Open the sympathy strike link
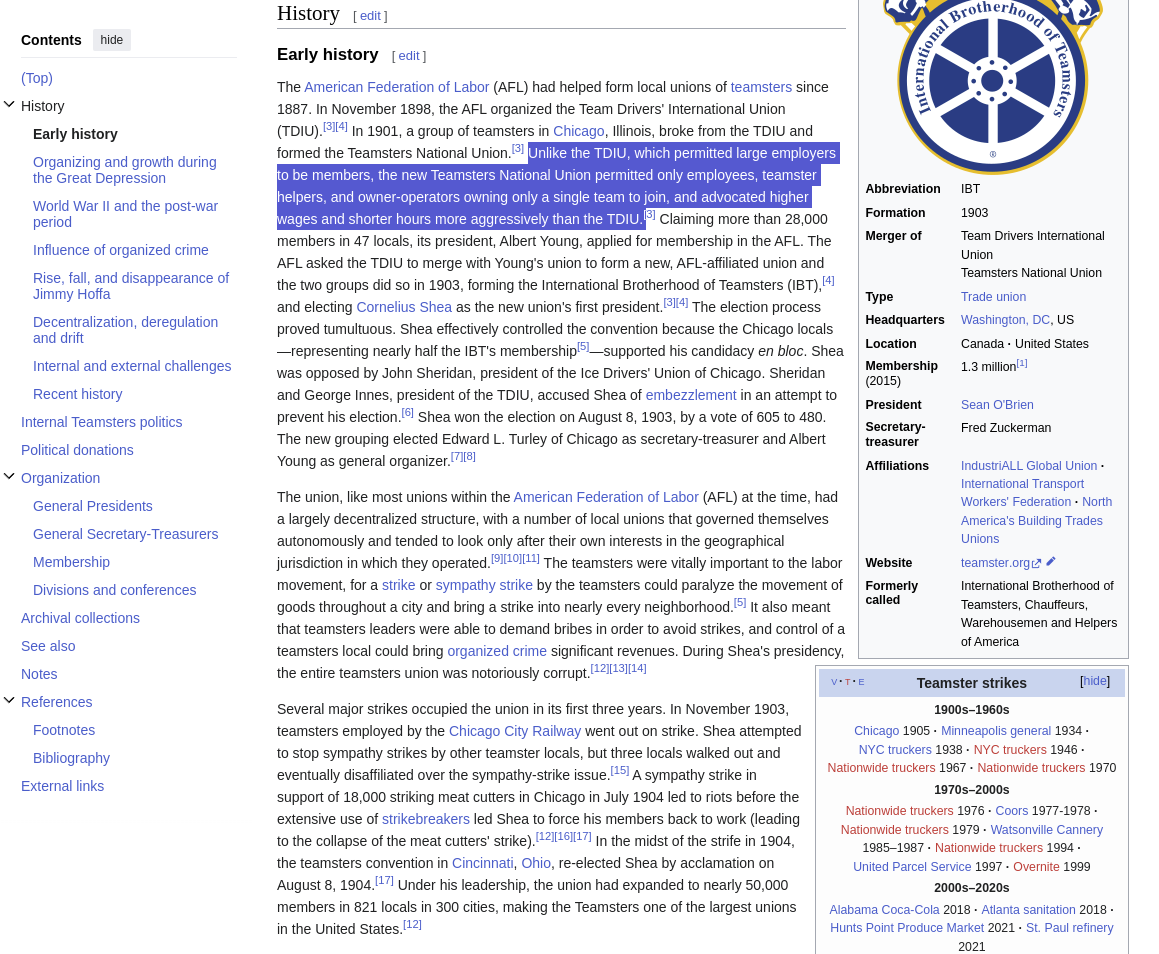This screenshot has height=954, width=1159. tap(484, 585)
